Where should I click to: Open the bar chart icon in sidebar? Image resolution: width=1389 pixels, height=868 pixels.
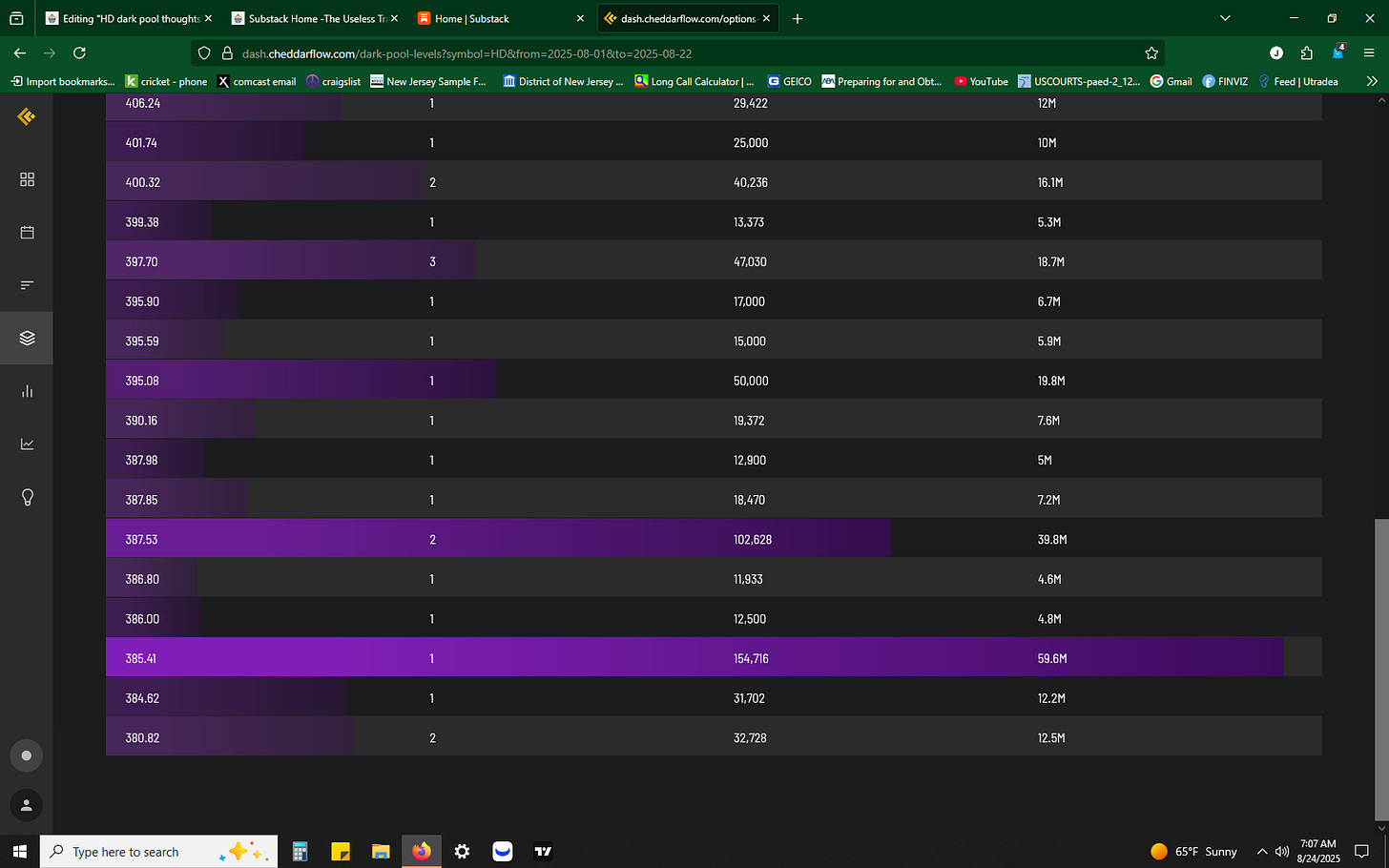click(x=27, y=391)
